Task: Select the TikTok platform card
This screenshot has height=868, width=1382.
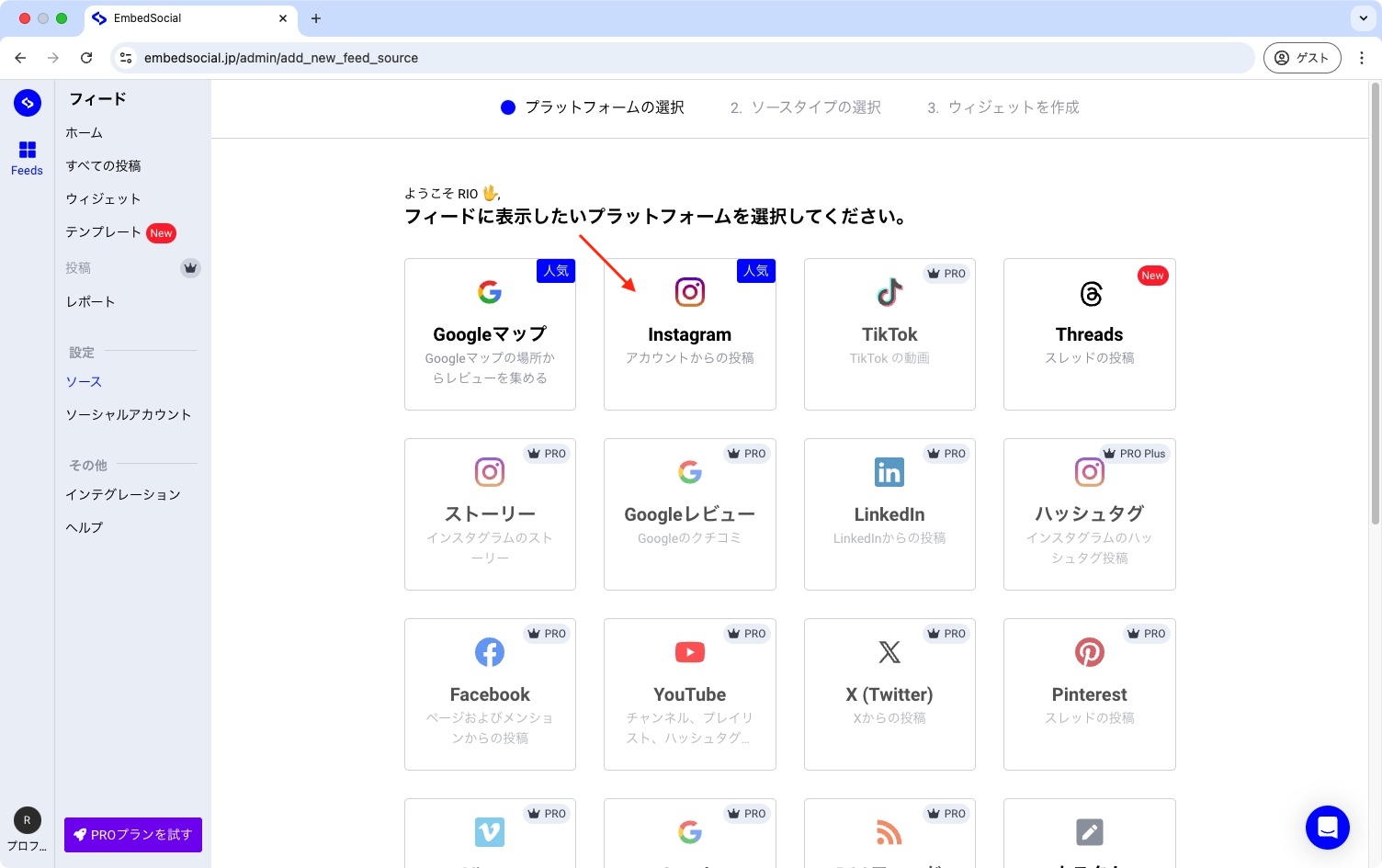Action: (x=889, y=334)
